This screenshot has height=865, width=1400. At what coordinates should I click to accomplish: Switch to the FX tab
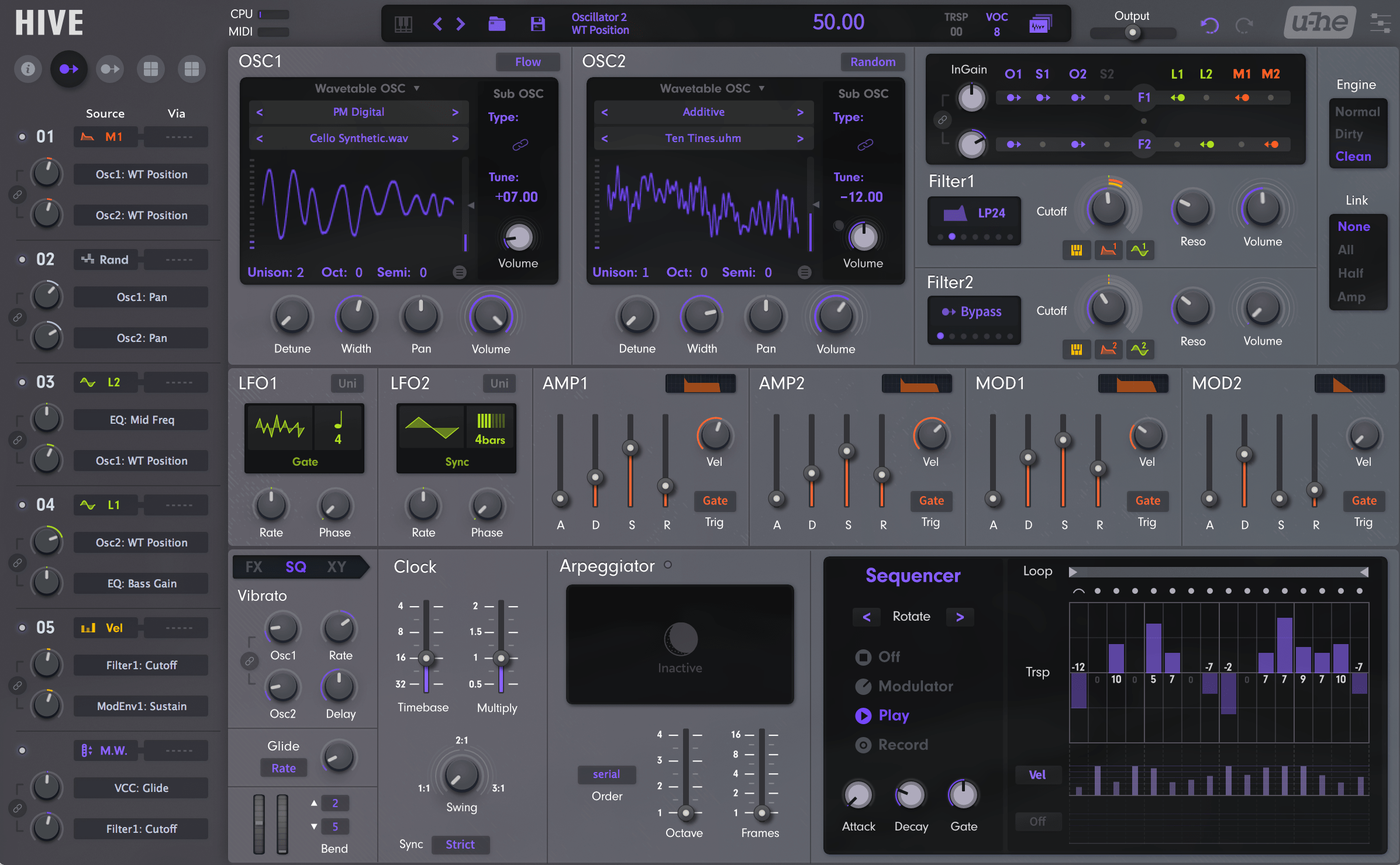click(x=254, y=567)
